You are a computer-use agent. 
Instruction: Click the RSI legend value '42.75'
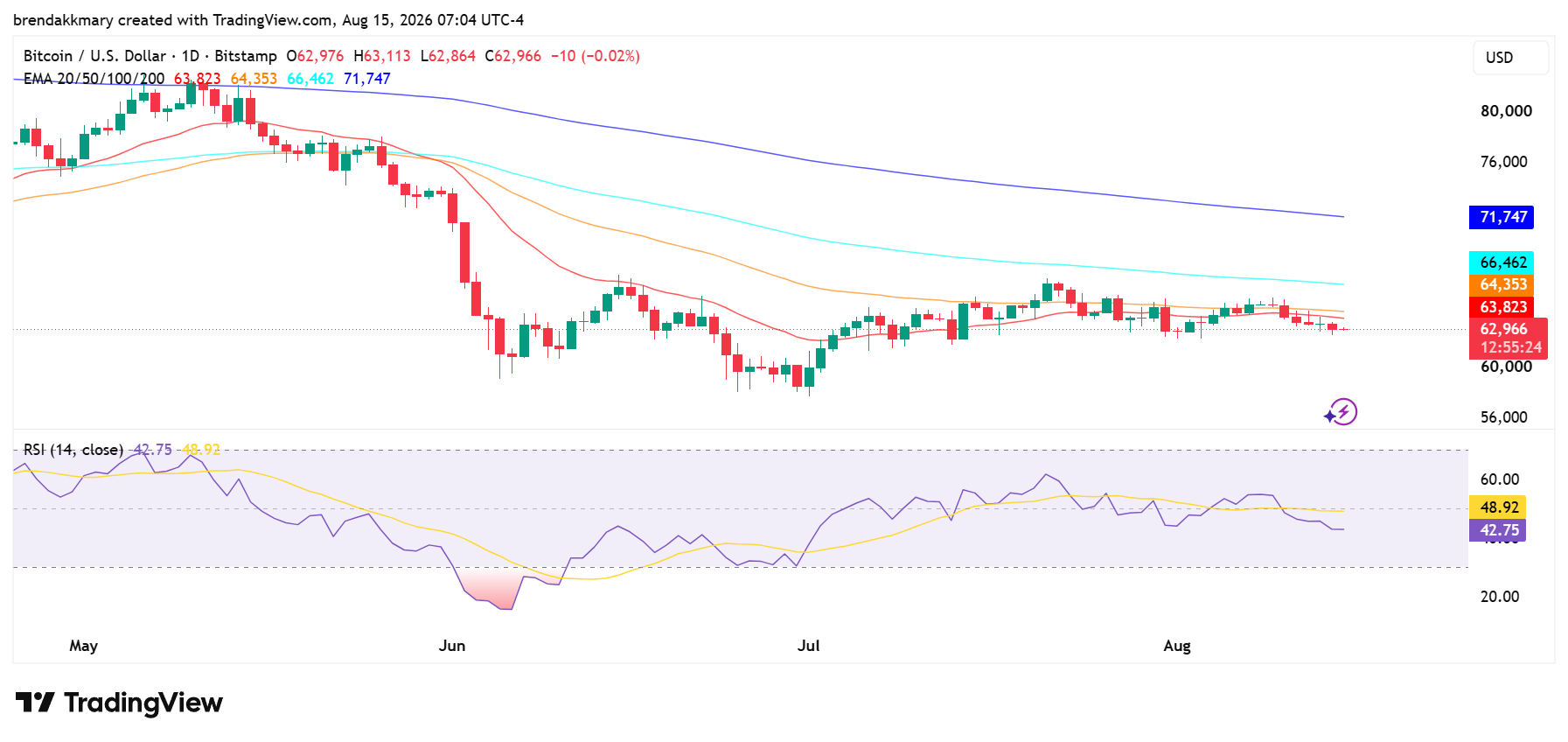[153, 450]
